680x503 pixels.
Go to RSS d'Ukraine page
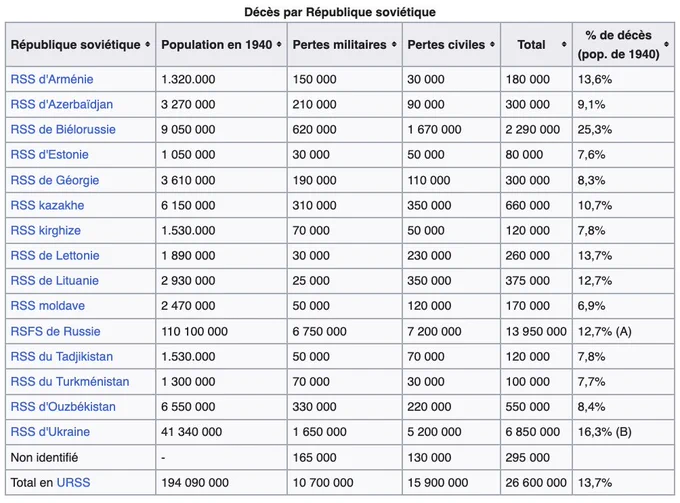pos(50,432)
